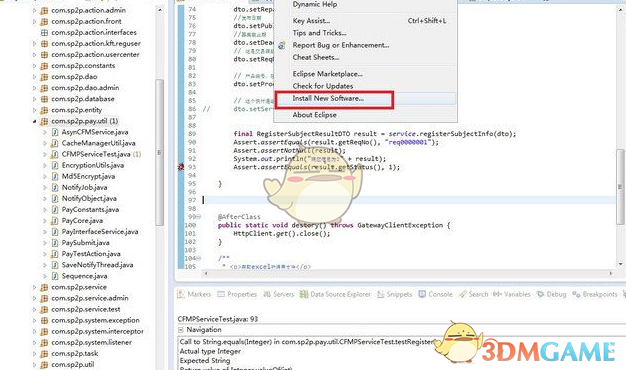The width and height of the screenshot is (626, 370).
Task: Expand the com.sp2p.action.admin package
Action: click(x=34, y=10)
